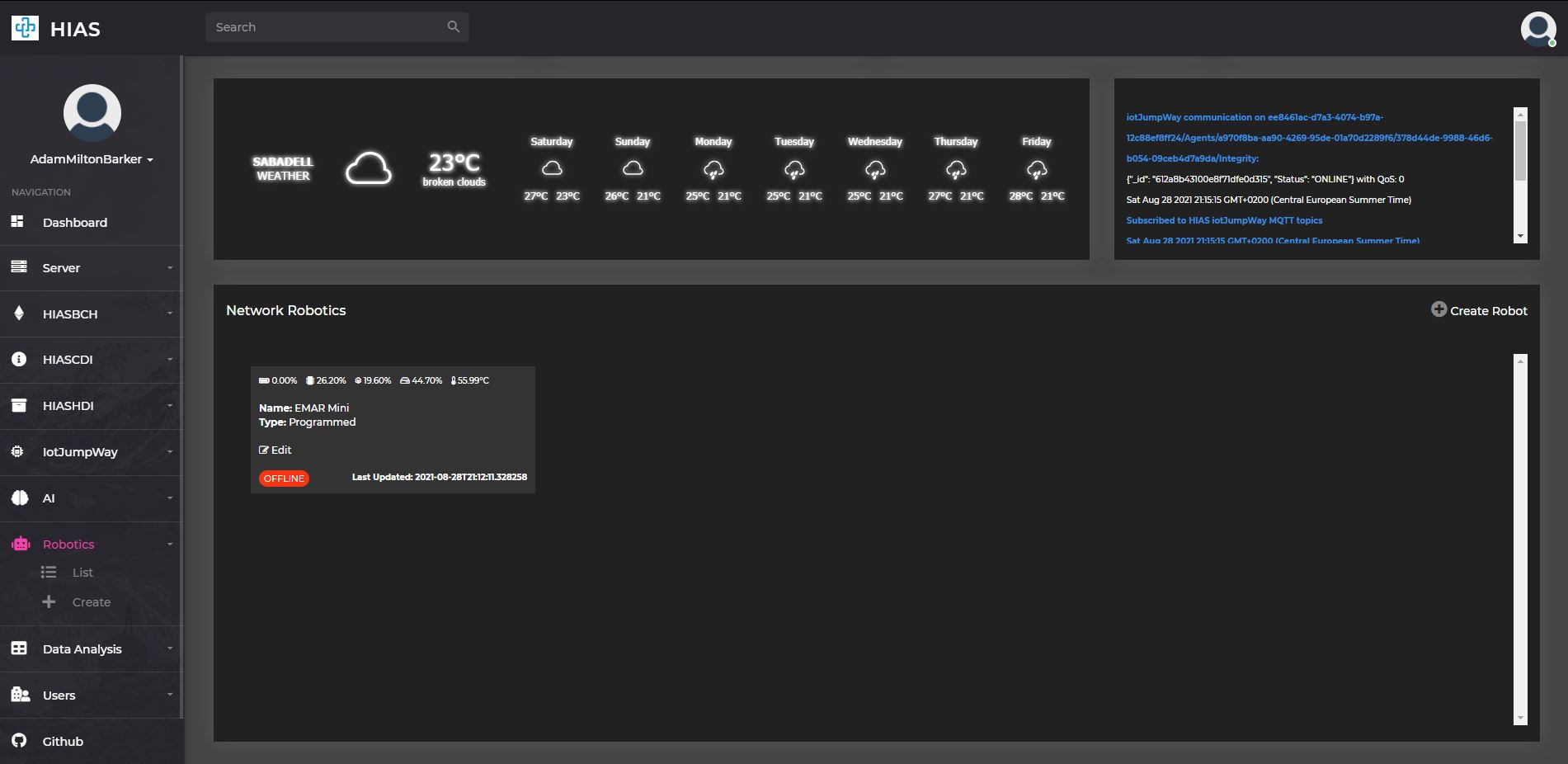Expand the Data Analysis section
Viewport: 1568px width, 764px height.
pyautogui.click(x=91, y=649)
